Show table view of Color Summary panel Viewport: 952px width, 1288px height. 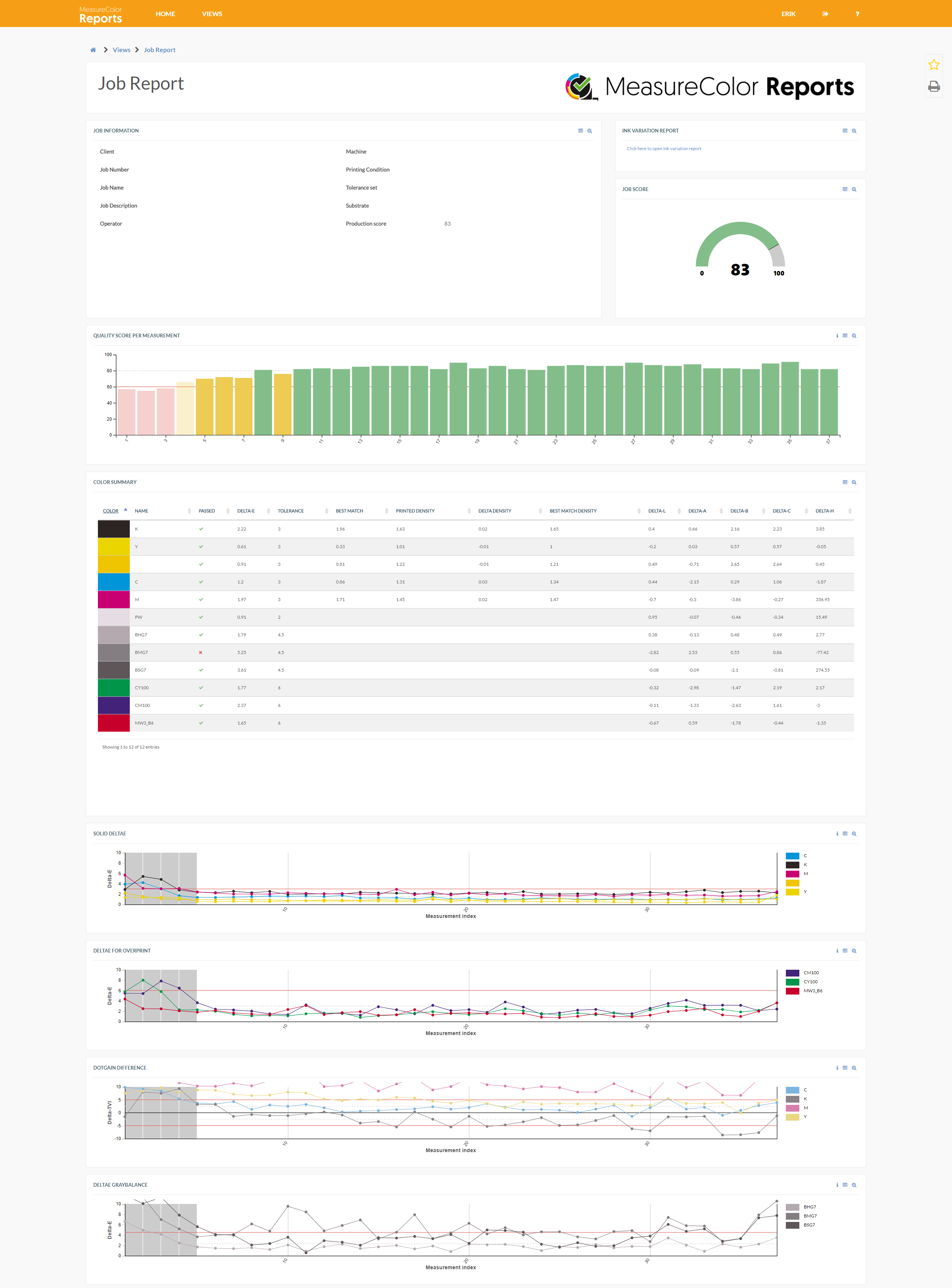pyautogui.click(x=845, y=482)
